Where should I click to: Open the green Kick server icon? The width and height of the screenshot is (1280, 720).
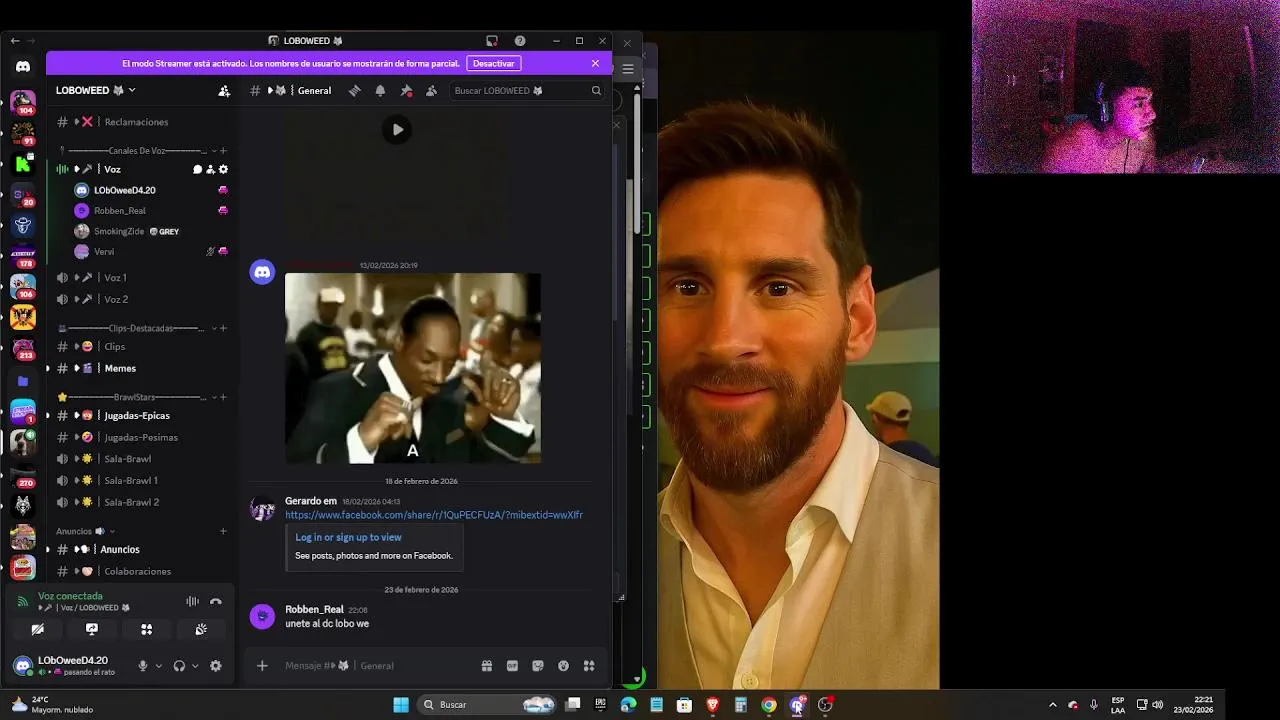point(23,164)
